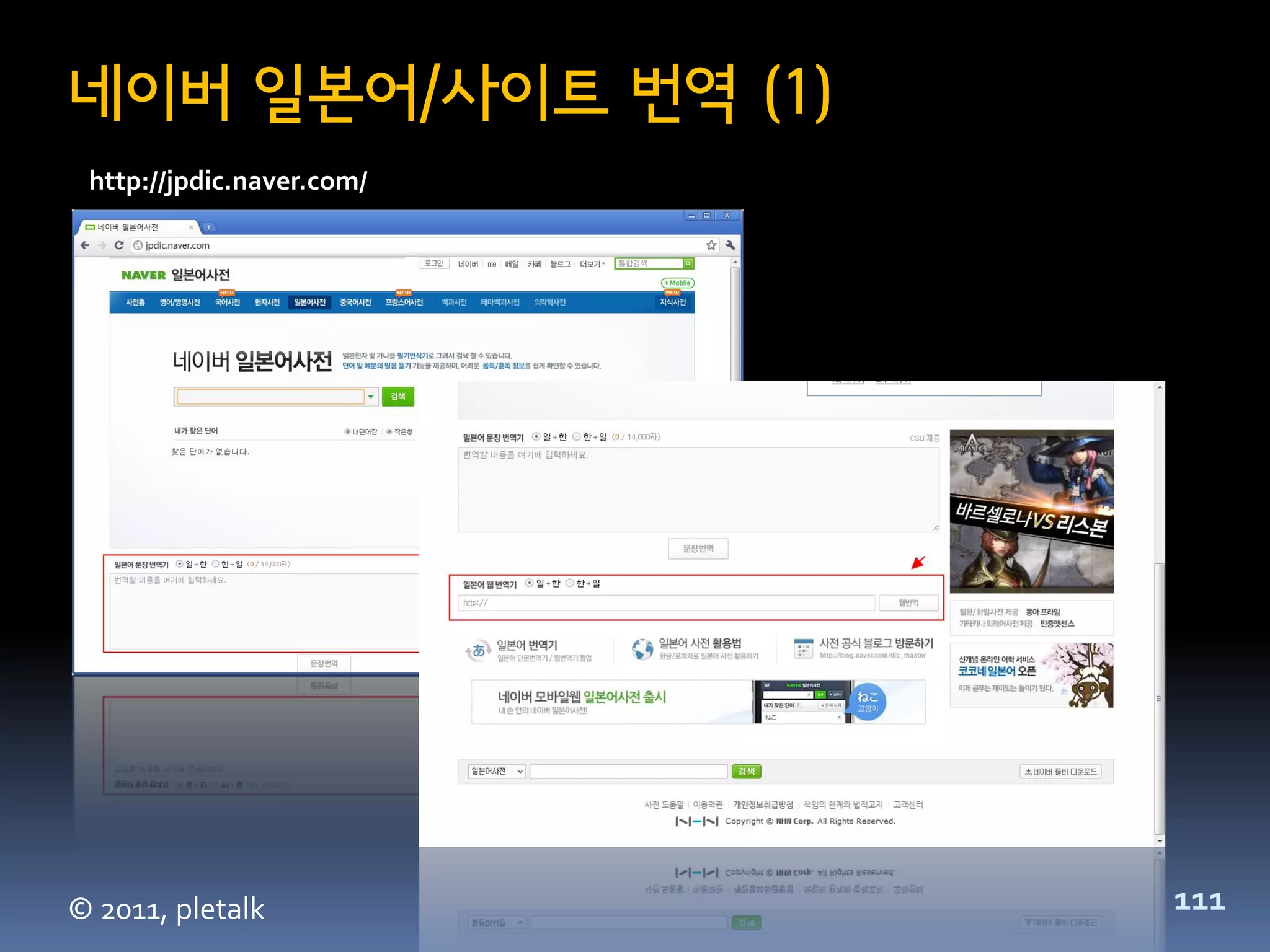Screen dimensions: 1270x952
Task: Open the 중국어사전 menu item
Action: tap(355, 302)
